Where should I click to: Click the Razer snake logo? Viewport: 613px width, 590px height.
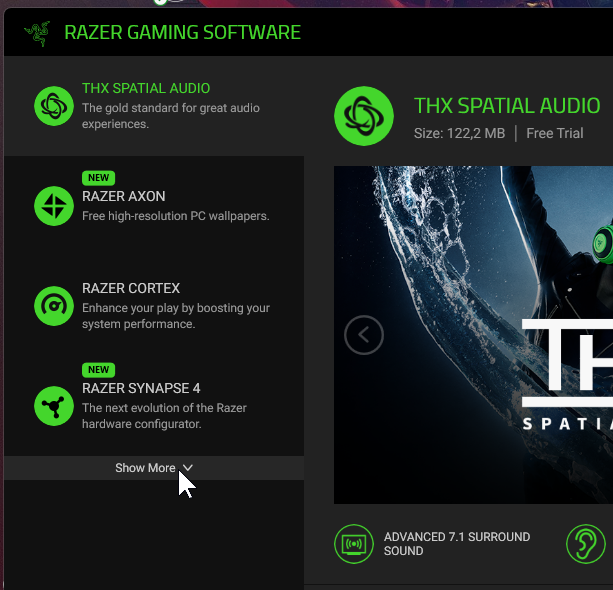[38, 33]
